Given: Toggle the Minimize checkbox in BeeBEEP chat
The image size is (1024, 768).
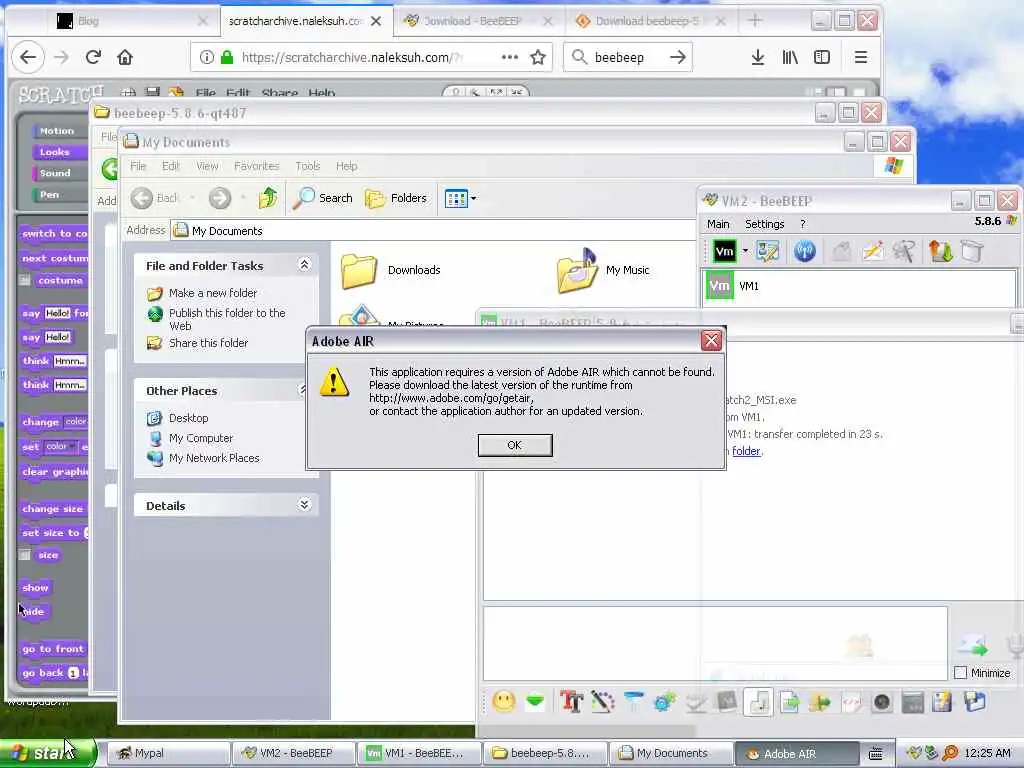Looking at the screenshot, I should [x=960, y=673].
